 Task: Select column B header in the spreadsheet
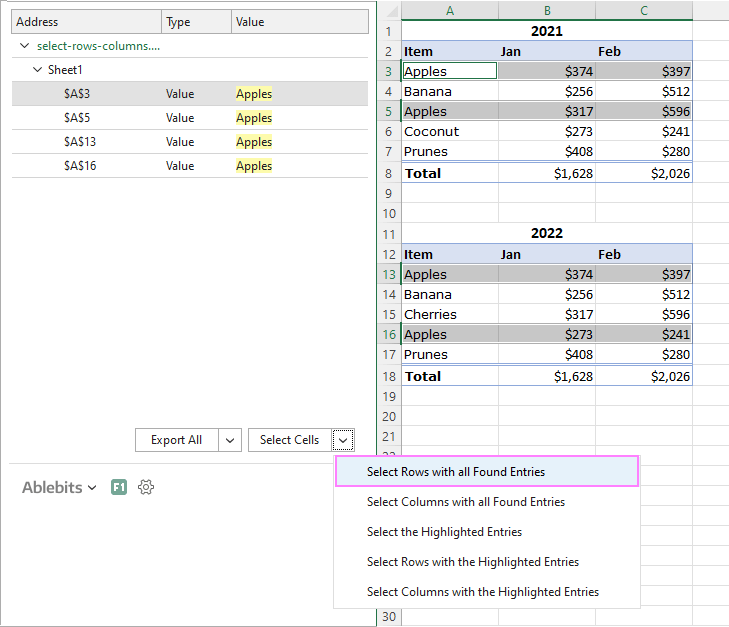(x=546, y=10)
